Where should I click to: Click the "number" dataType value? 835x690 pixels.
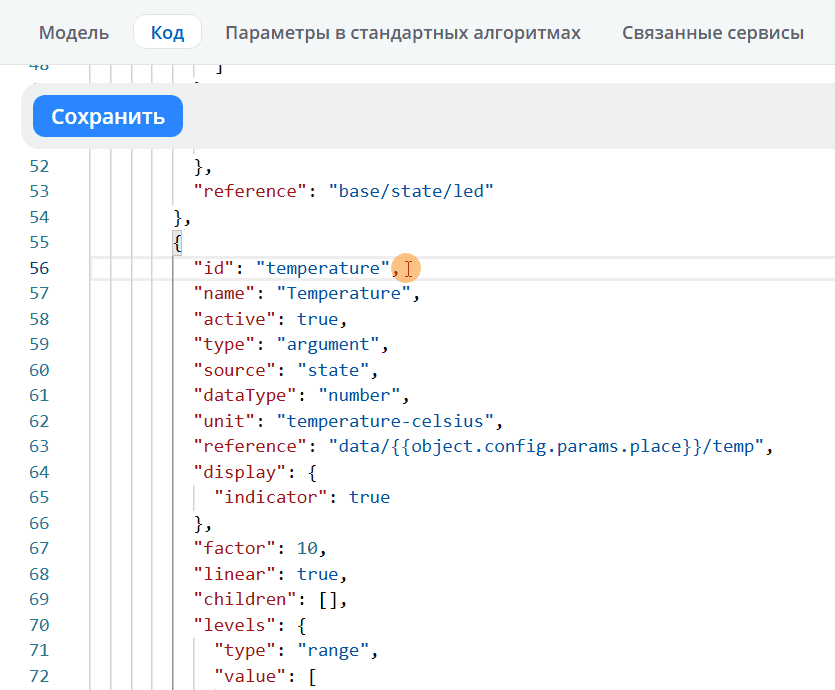(x=359, y=396)
